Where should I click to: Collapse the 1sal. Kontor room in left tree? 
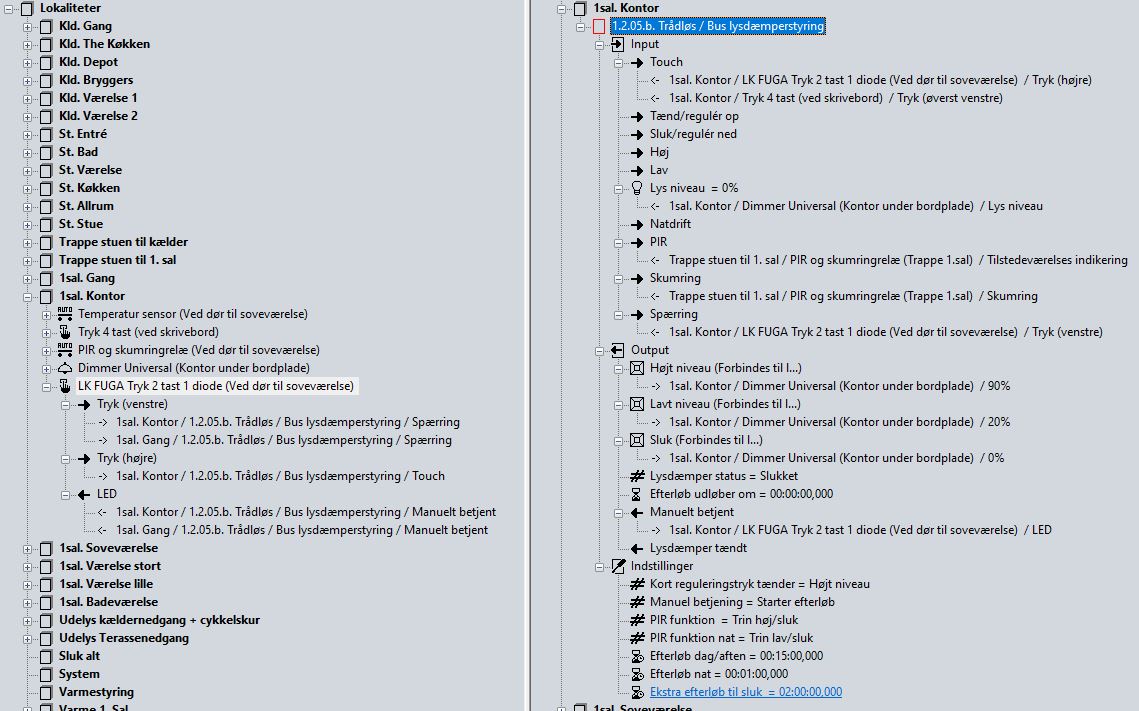(28, 296)
